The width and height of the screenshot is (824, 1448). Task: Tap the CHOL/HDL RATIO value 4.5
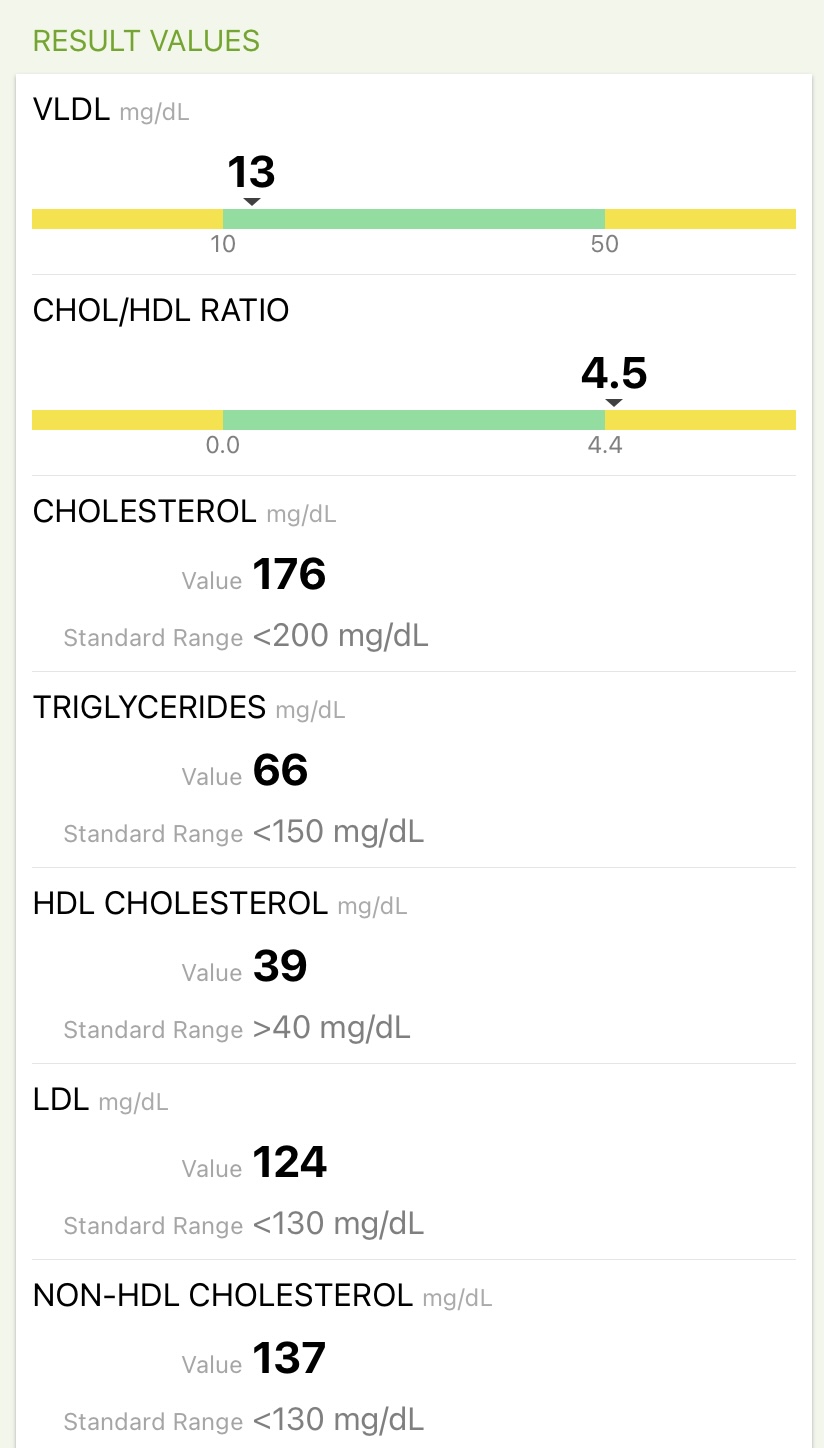point(614,373)
